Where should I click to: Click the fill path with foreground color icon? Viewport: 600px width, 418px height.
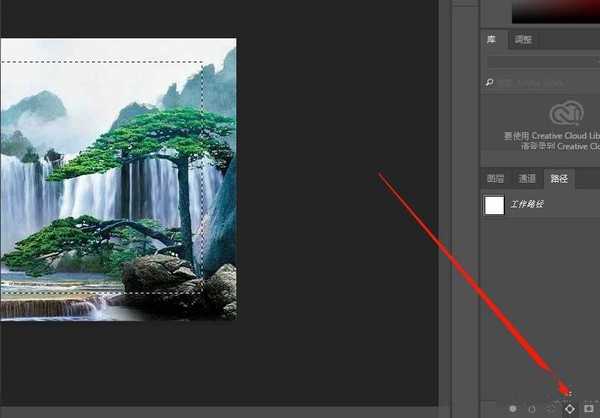513,408
